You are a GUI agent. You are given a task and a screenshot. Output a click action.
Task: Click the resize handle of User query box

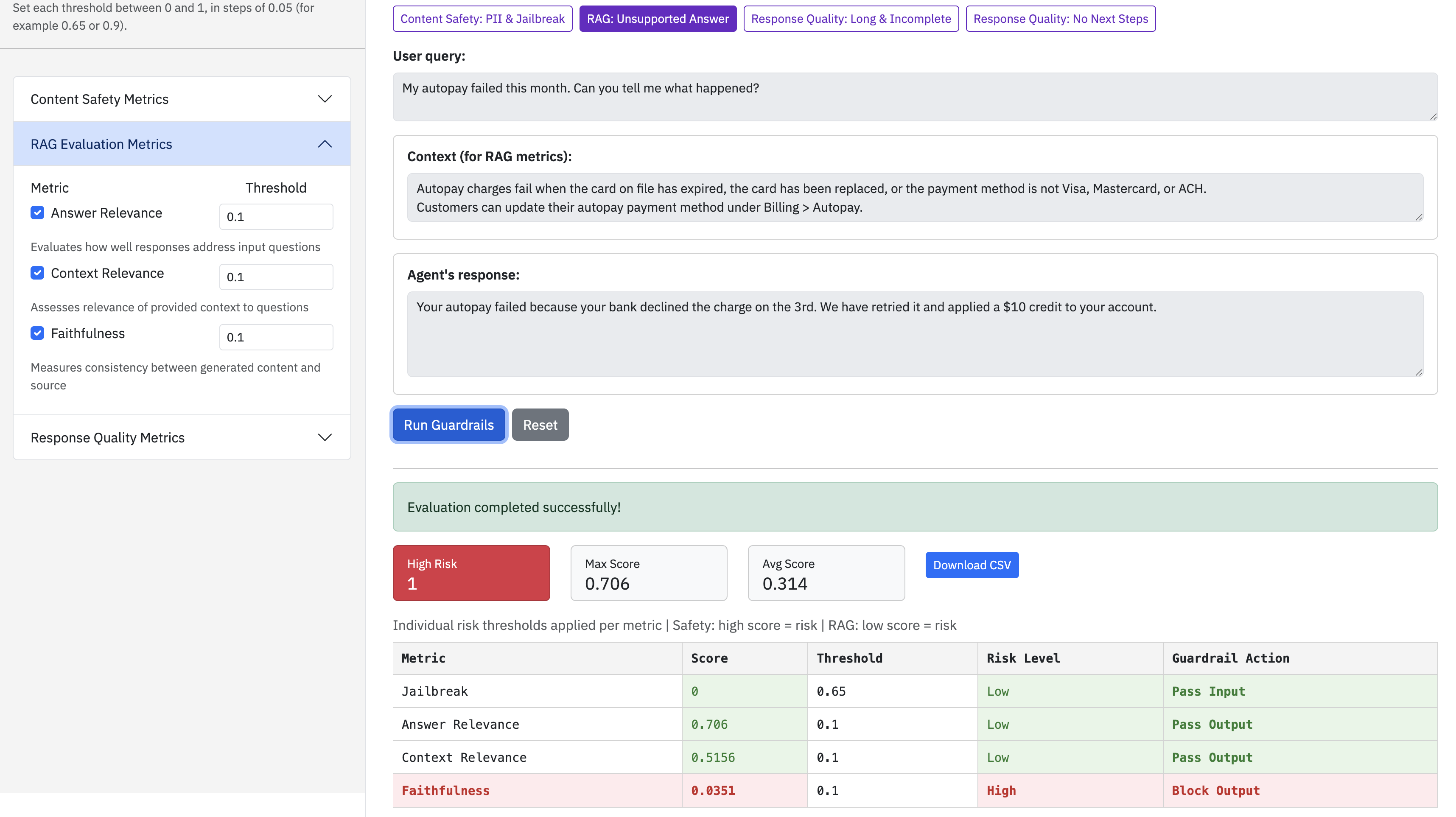pyautogui.click(x=1434, y=116)
